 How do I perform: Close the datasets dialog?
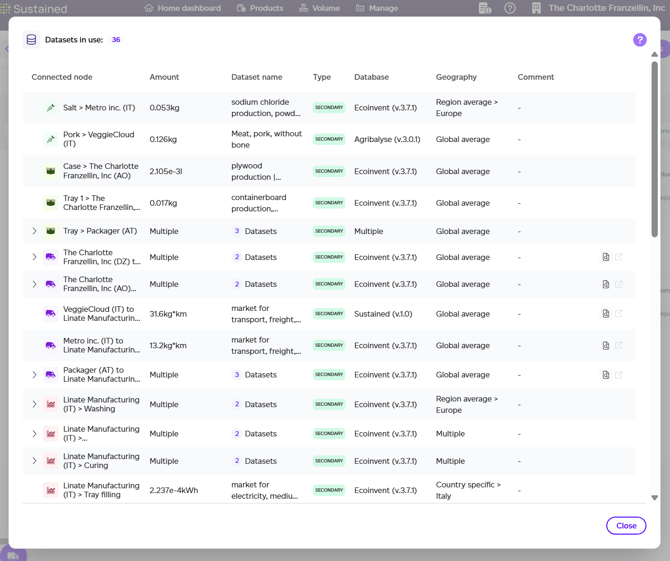click(626, 526)
